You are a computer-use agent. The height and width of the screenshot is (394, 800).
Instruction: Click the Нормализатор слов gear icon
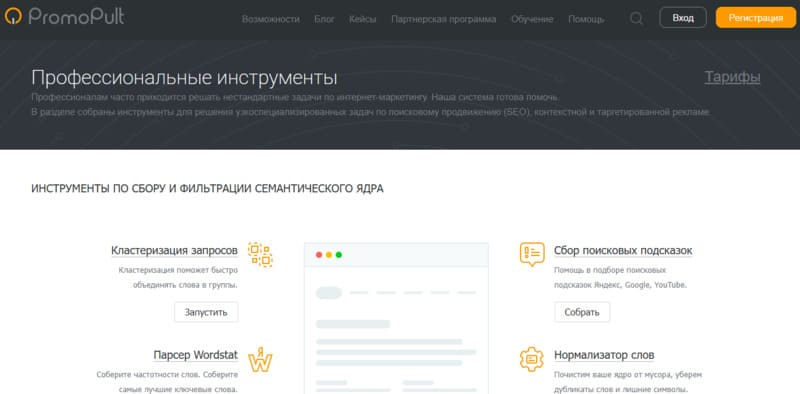point(532,359)
